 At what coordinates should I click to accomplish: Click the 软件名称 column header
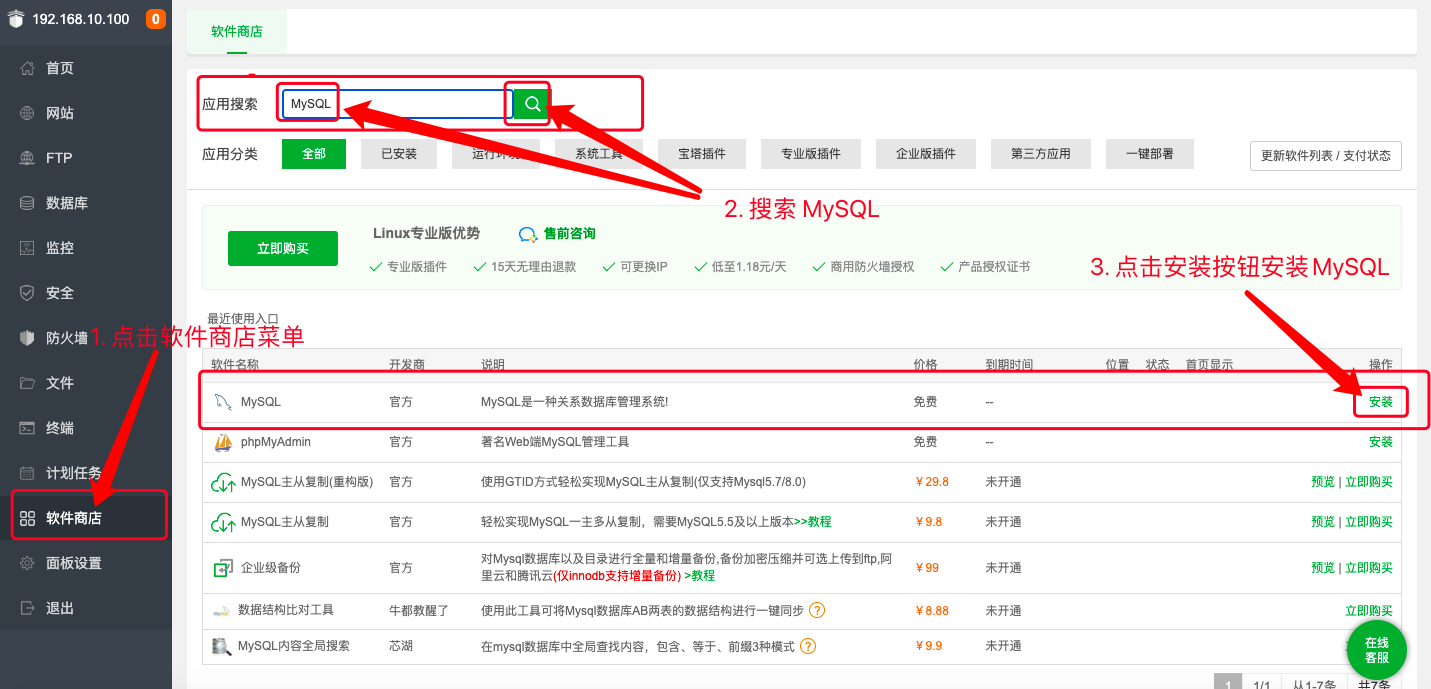click(235, 365)
